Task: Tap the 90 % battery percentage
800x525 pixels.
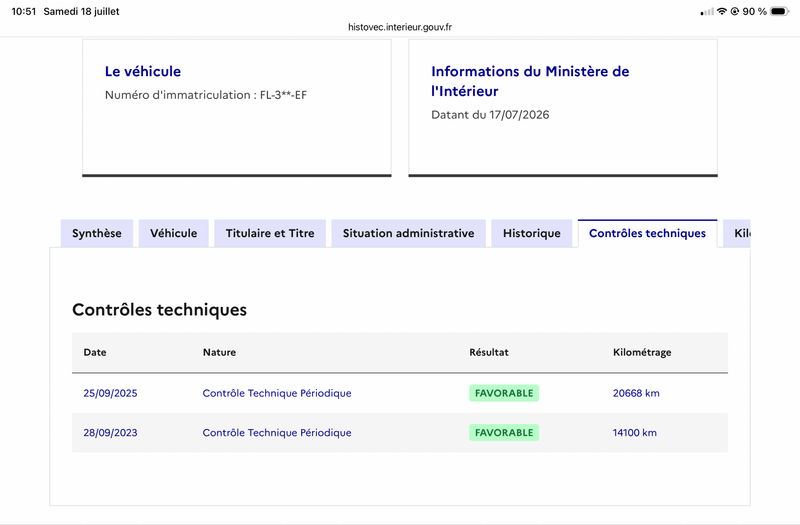Action: pos(755,11)
